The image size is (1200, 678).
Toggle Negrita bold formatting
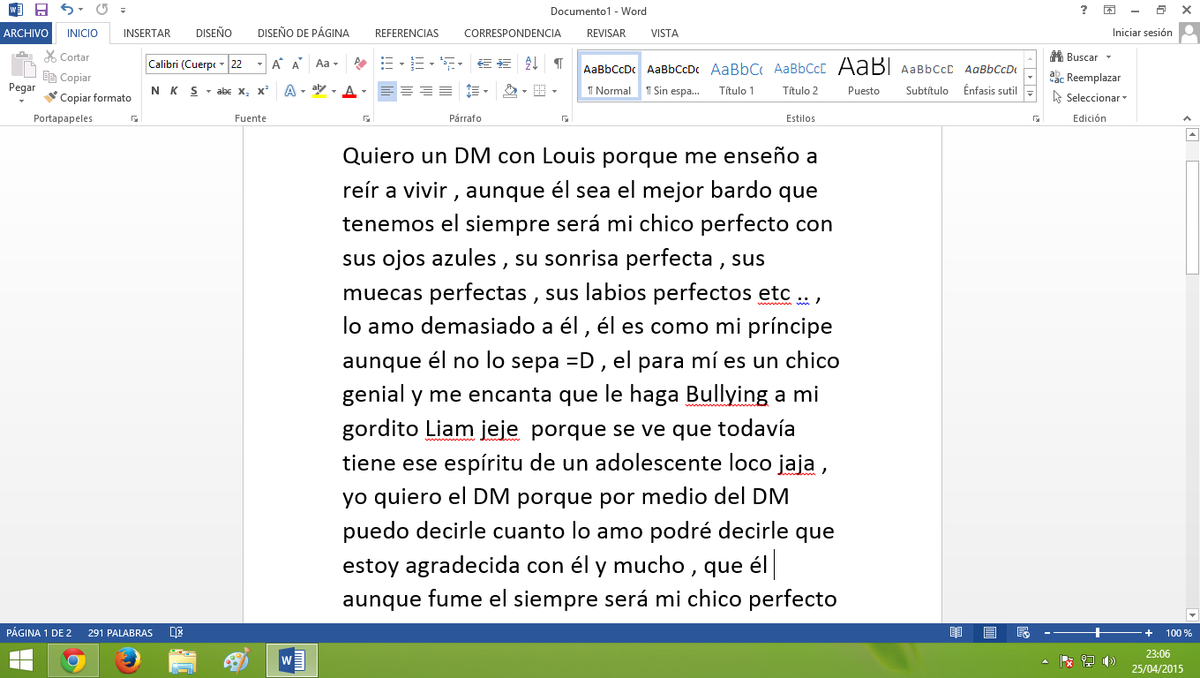[156, 91]
